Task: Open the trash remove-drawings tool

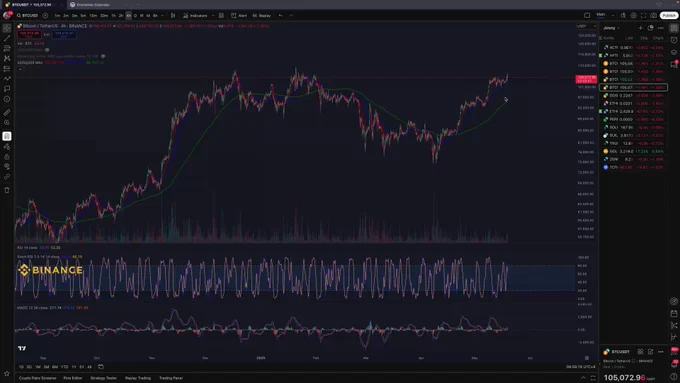Action: (7, 190)
